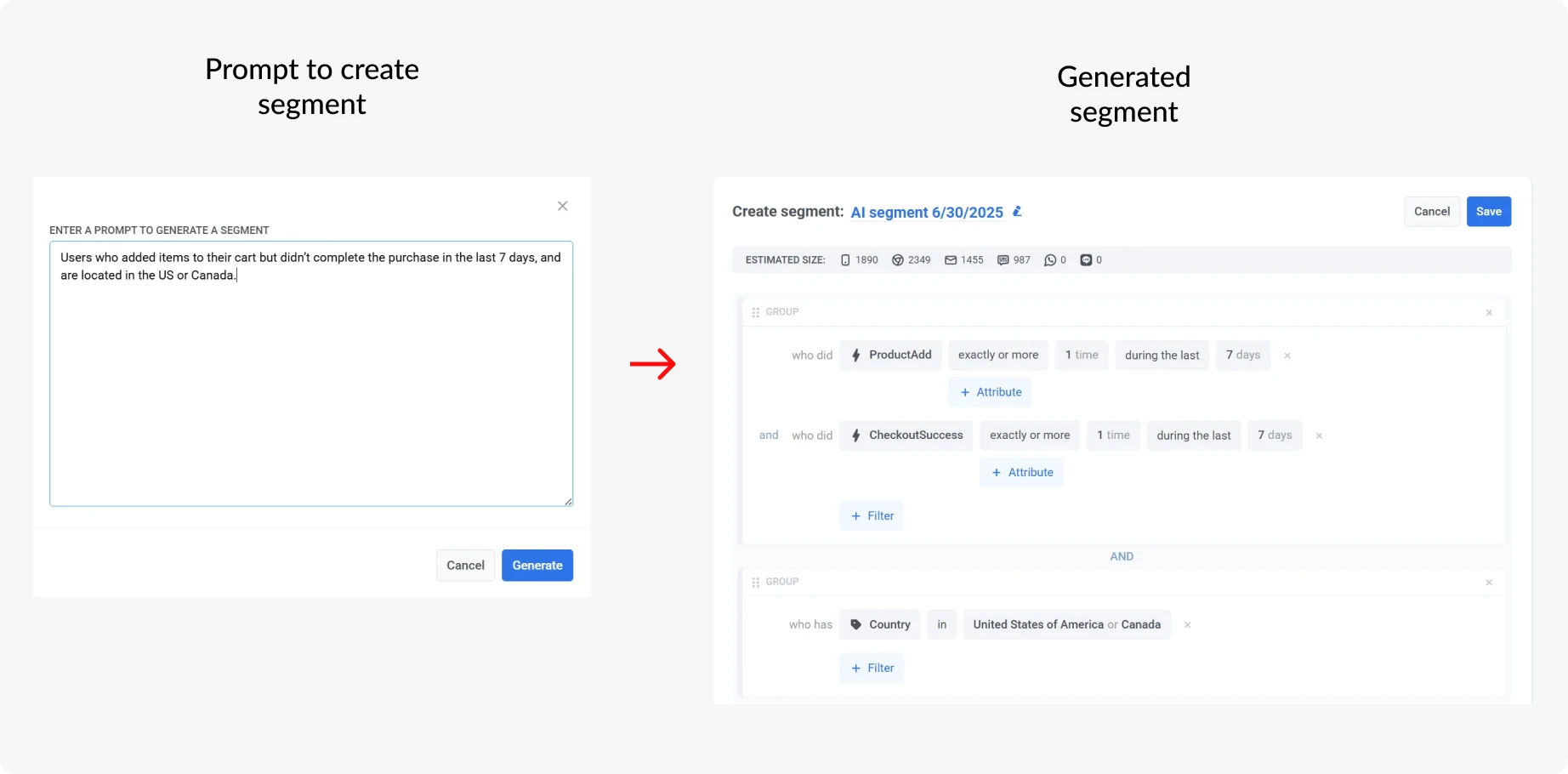The image size is (1568, 774).
Task: Open the '7 days' timeframe selector
Action: click(1242, 355)
